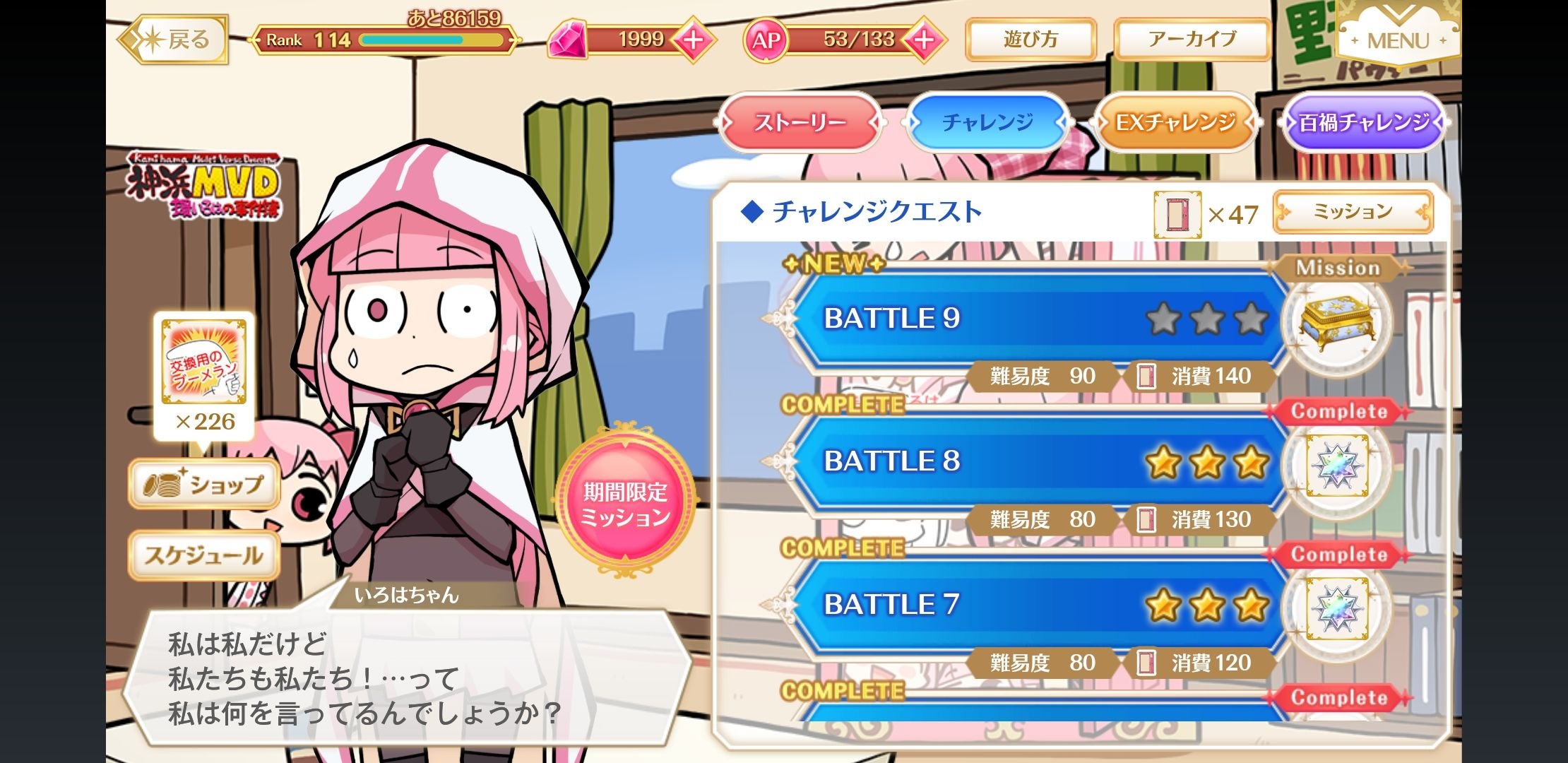The width and height of the screenshot is (1568, 763).
Task: Open the スケジュール button
Action: [x=204, y=555]
